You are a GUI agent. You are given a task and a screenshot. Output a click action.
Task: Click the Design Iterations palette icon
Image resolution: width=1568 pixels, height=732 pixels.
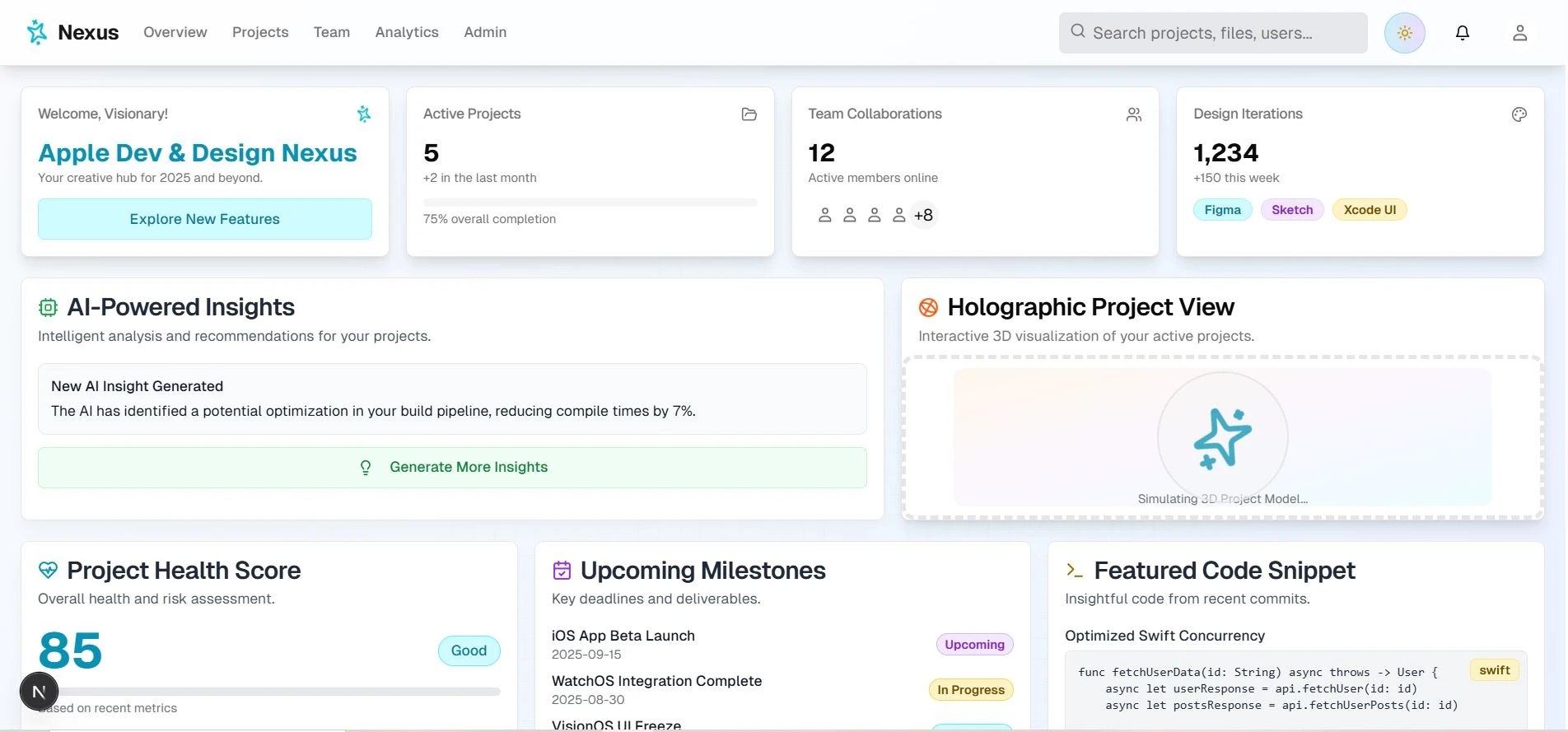[x=1519, y=114]
